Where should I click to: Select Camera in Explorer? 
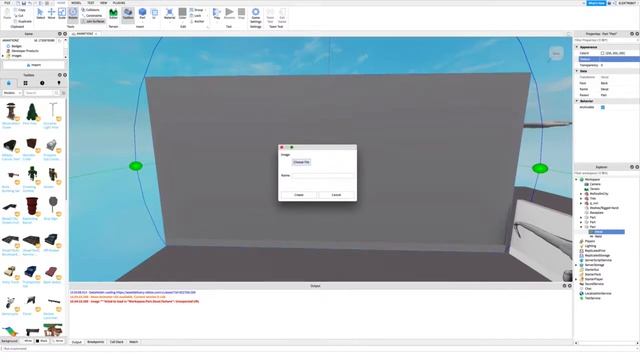tap(595, 184)
